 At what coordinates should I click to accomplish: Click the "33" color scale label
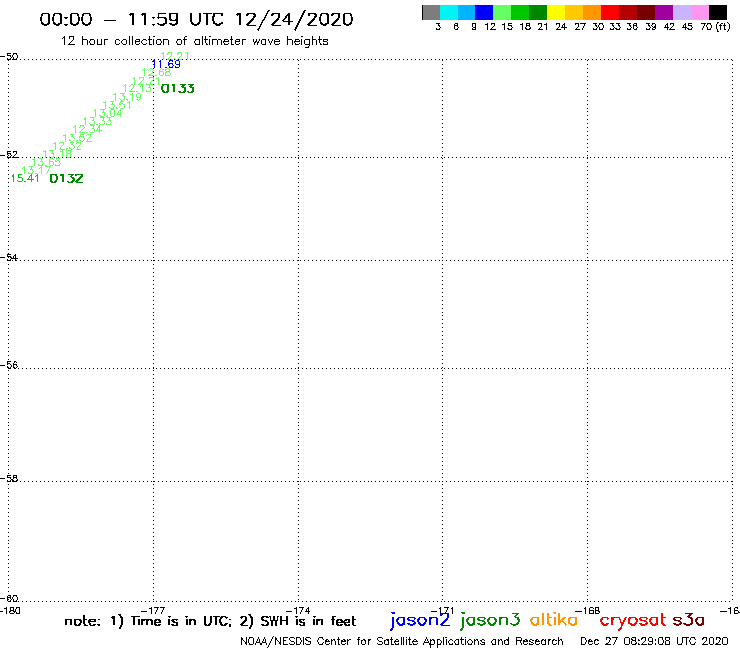615,26
